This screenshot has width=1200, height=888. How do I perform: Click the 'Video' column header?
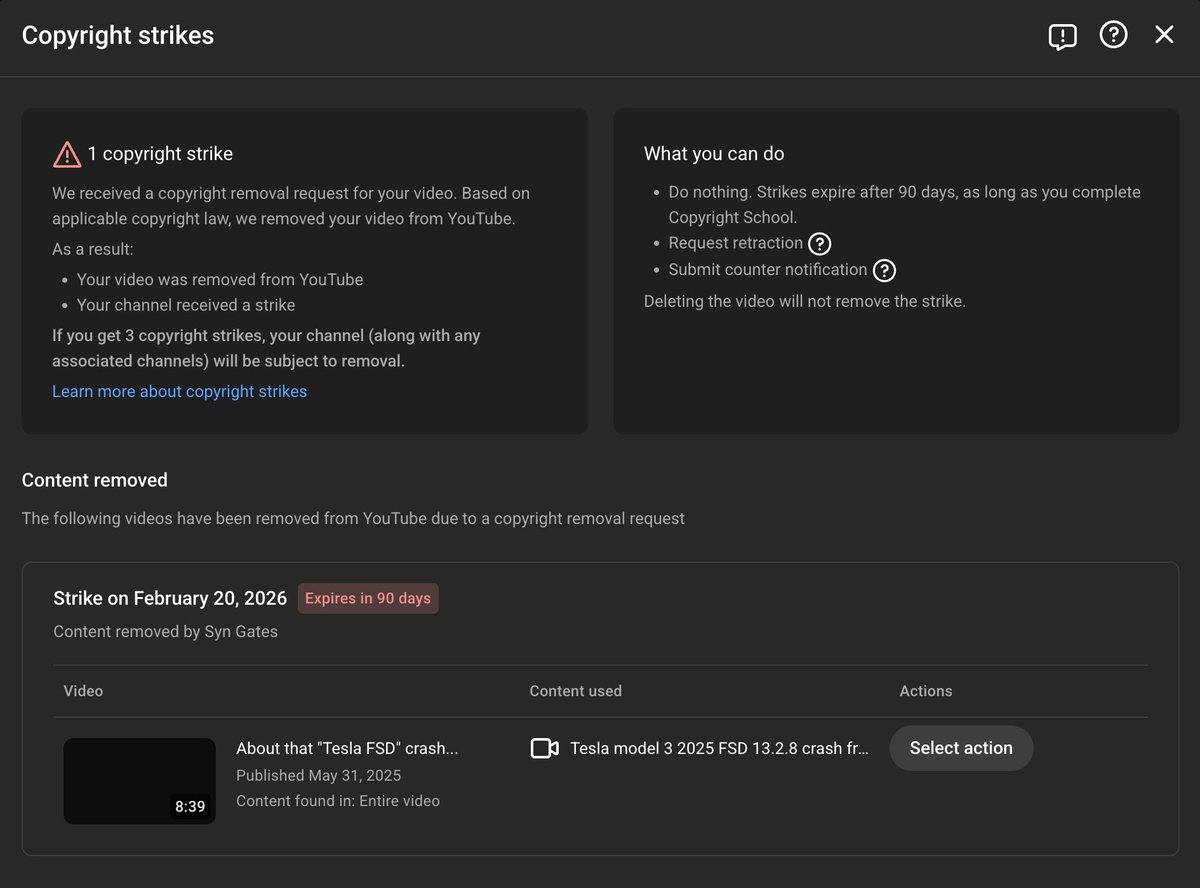click(83, 691)
